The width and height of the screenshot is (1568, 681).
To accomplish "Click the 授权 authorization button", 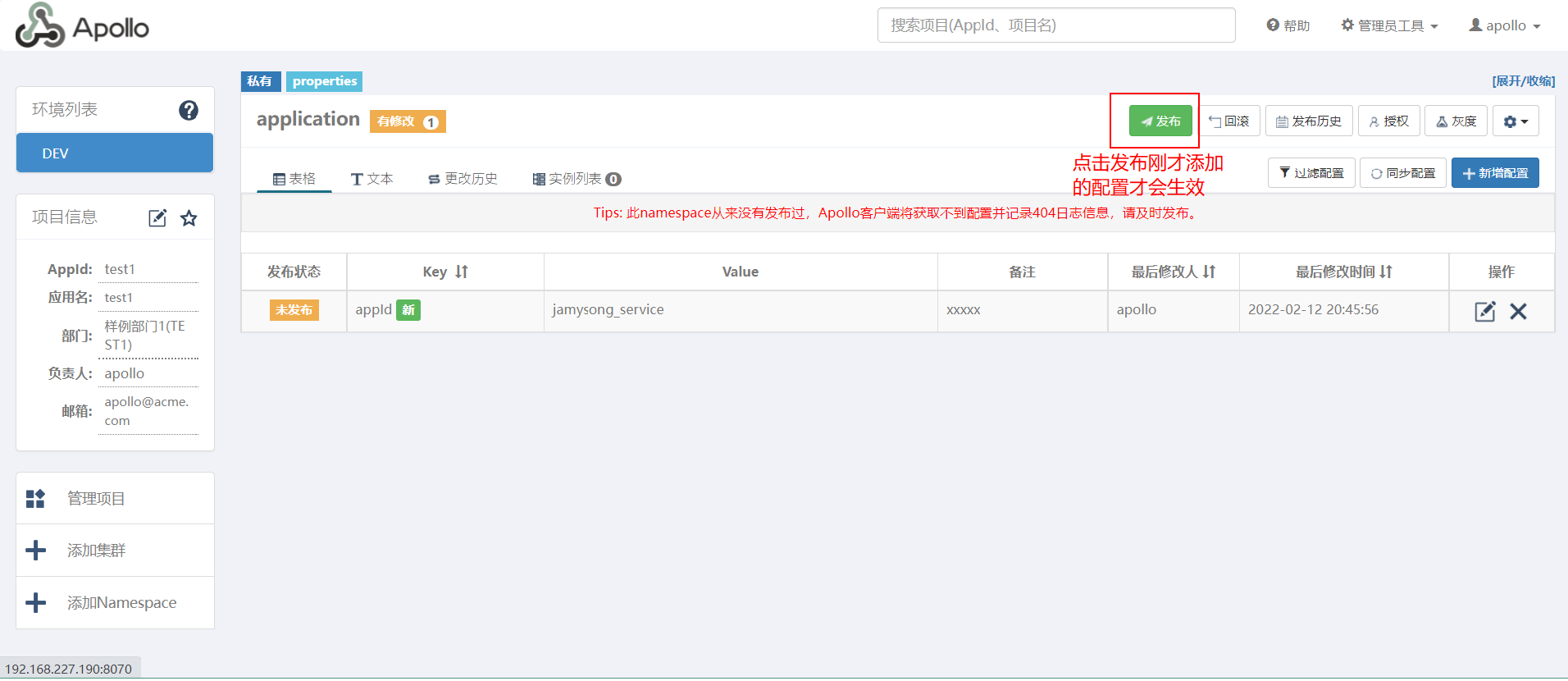I will 1388,121.
